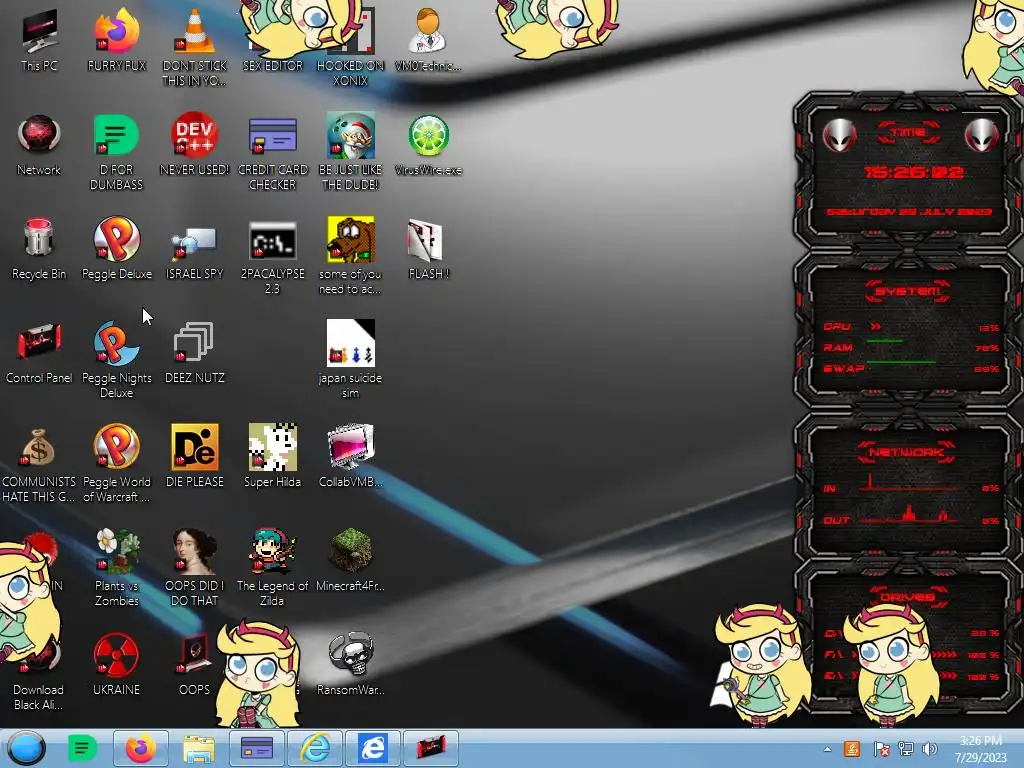Screen dimensions: 1024x768
Task: Click the SWAP usage bar in SYSTEM gadget
Action: (901, 362)
